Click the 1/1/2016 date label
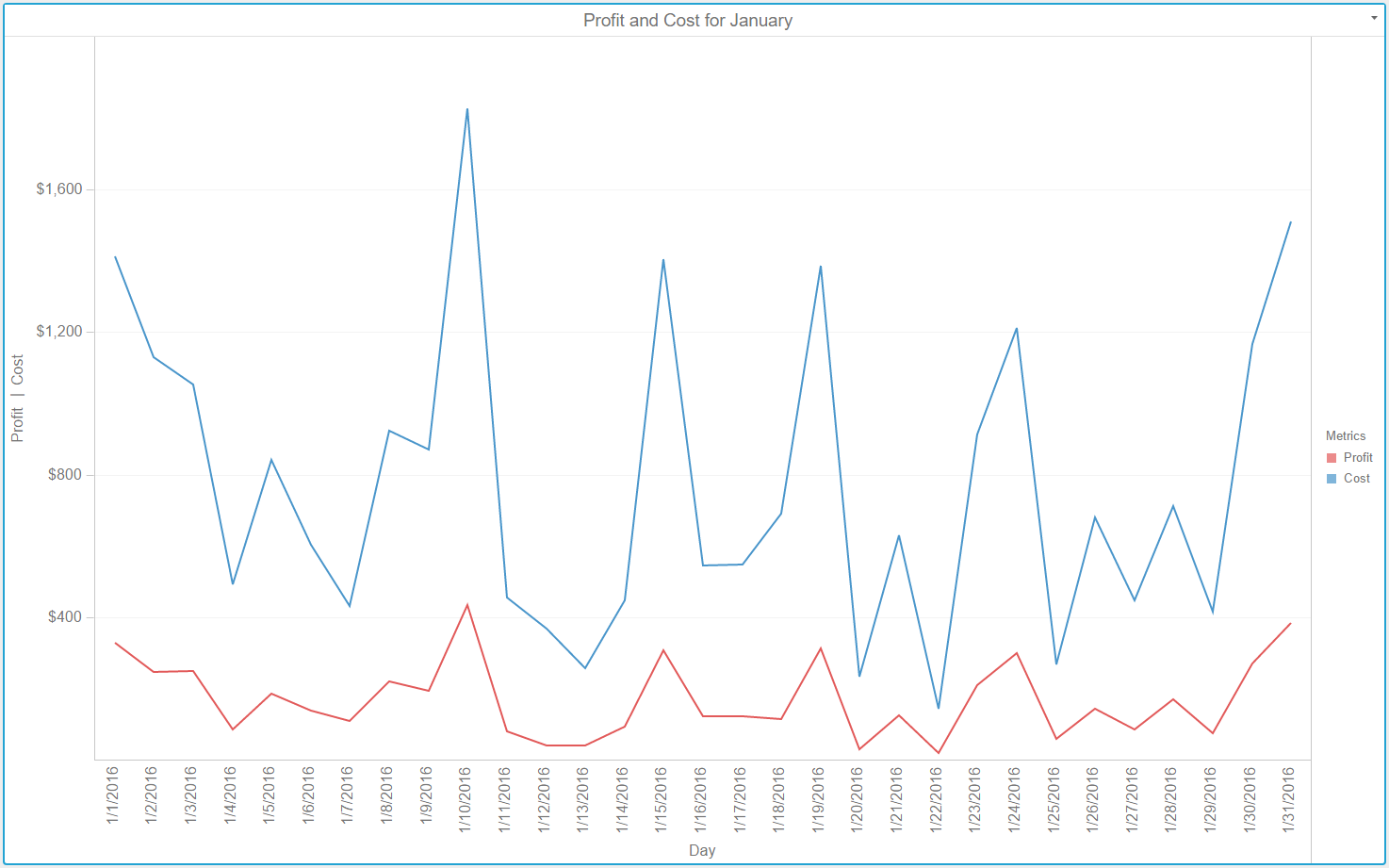The width and height of the screenshot is (1389, 868). click(113, 795)
